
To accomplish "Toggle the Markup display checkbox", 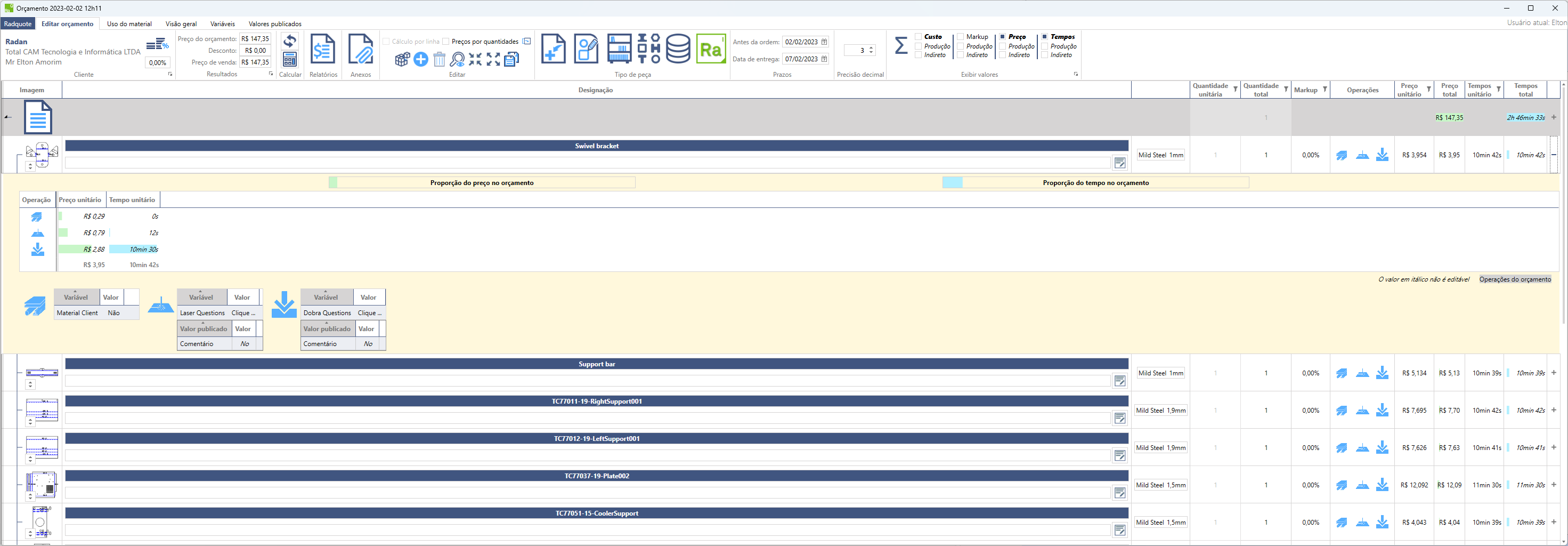I will tap(961, 37).
